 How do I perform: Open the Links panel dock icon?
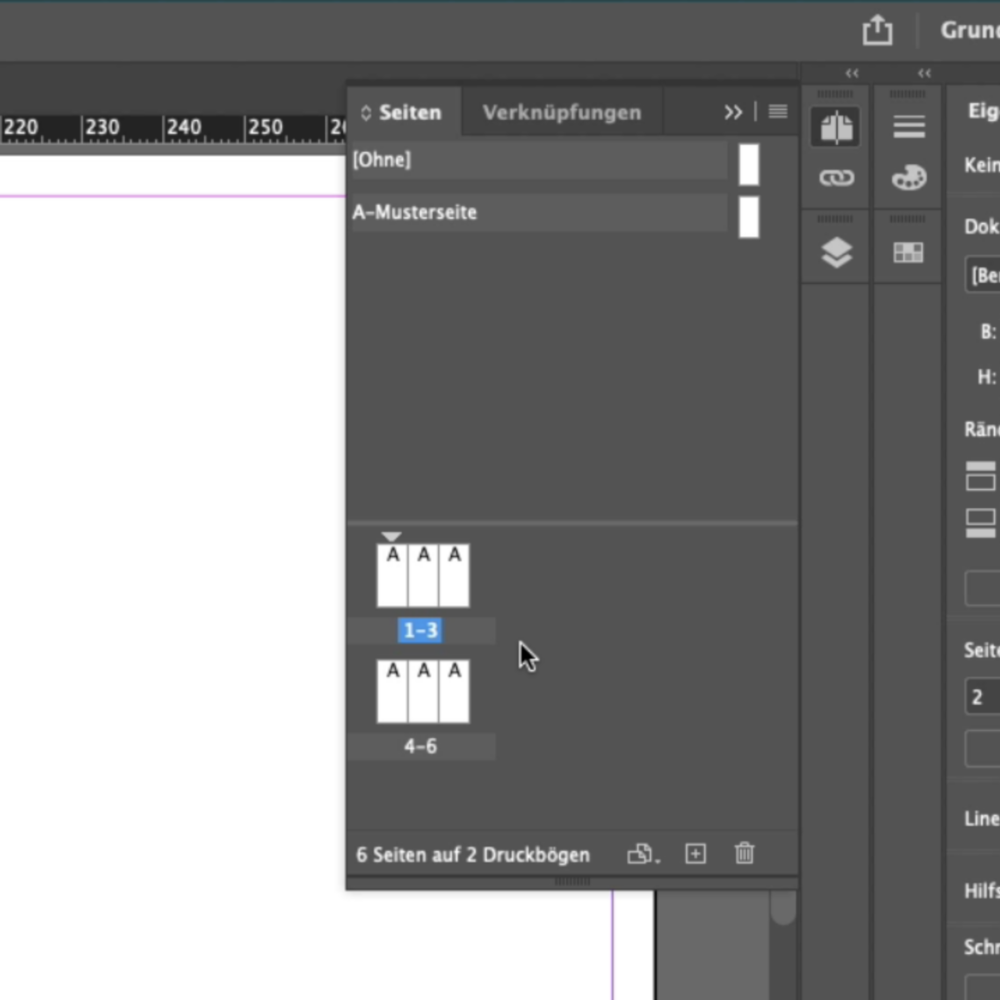(x=836, y=178)
